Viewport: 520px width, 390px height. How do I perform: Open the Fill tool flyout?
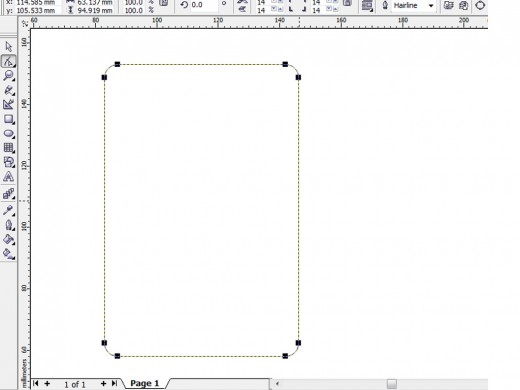coord(9,239)
